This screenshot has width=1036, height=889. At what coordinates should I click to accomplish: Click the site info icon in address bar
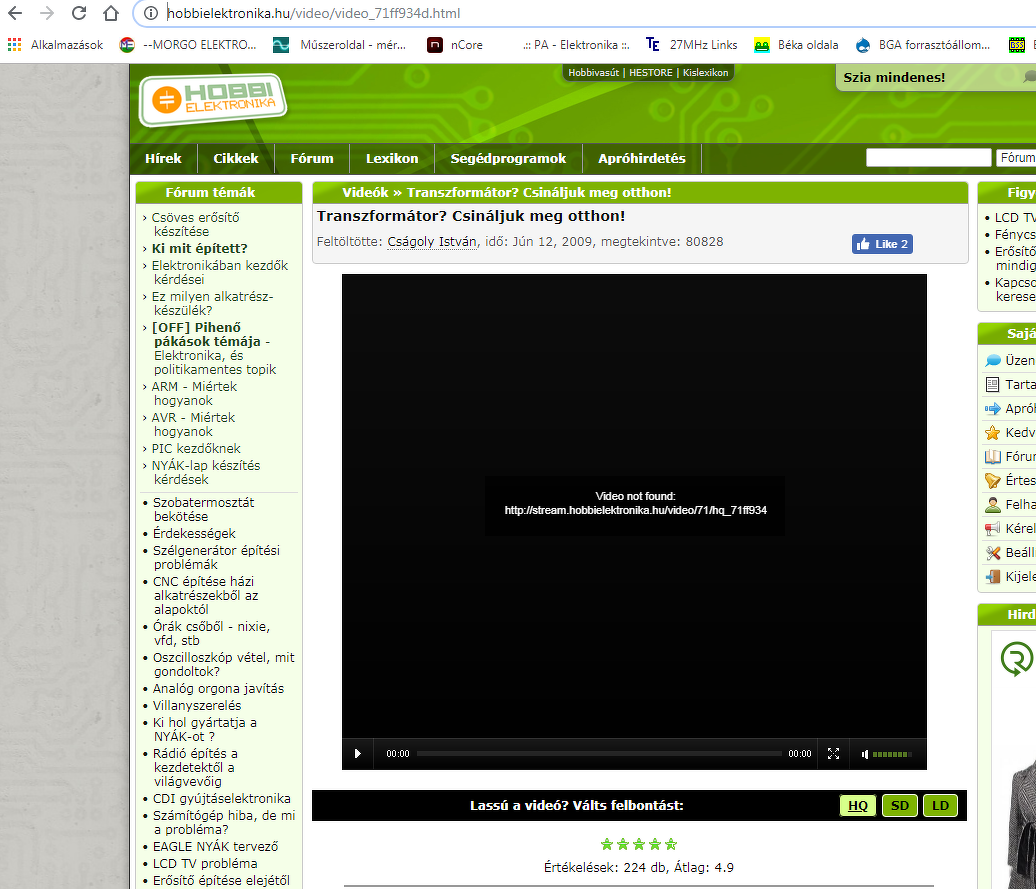tap(151, 13)
